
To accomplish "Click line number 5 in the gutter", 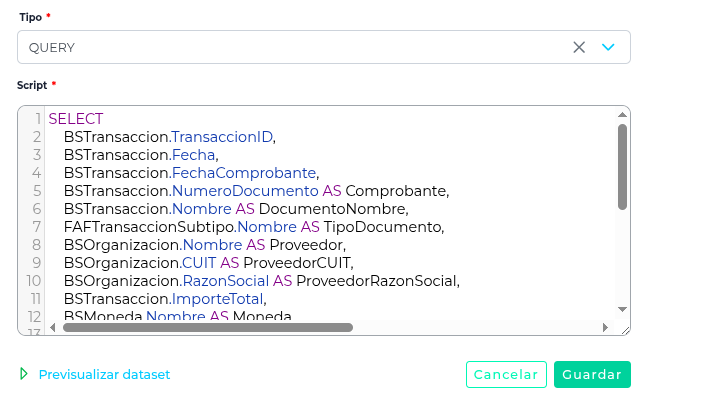I will [x=36, y=190].
